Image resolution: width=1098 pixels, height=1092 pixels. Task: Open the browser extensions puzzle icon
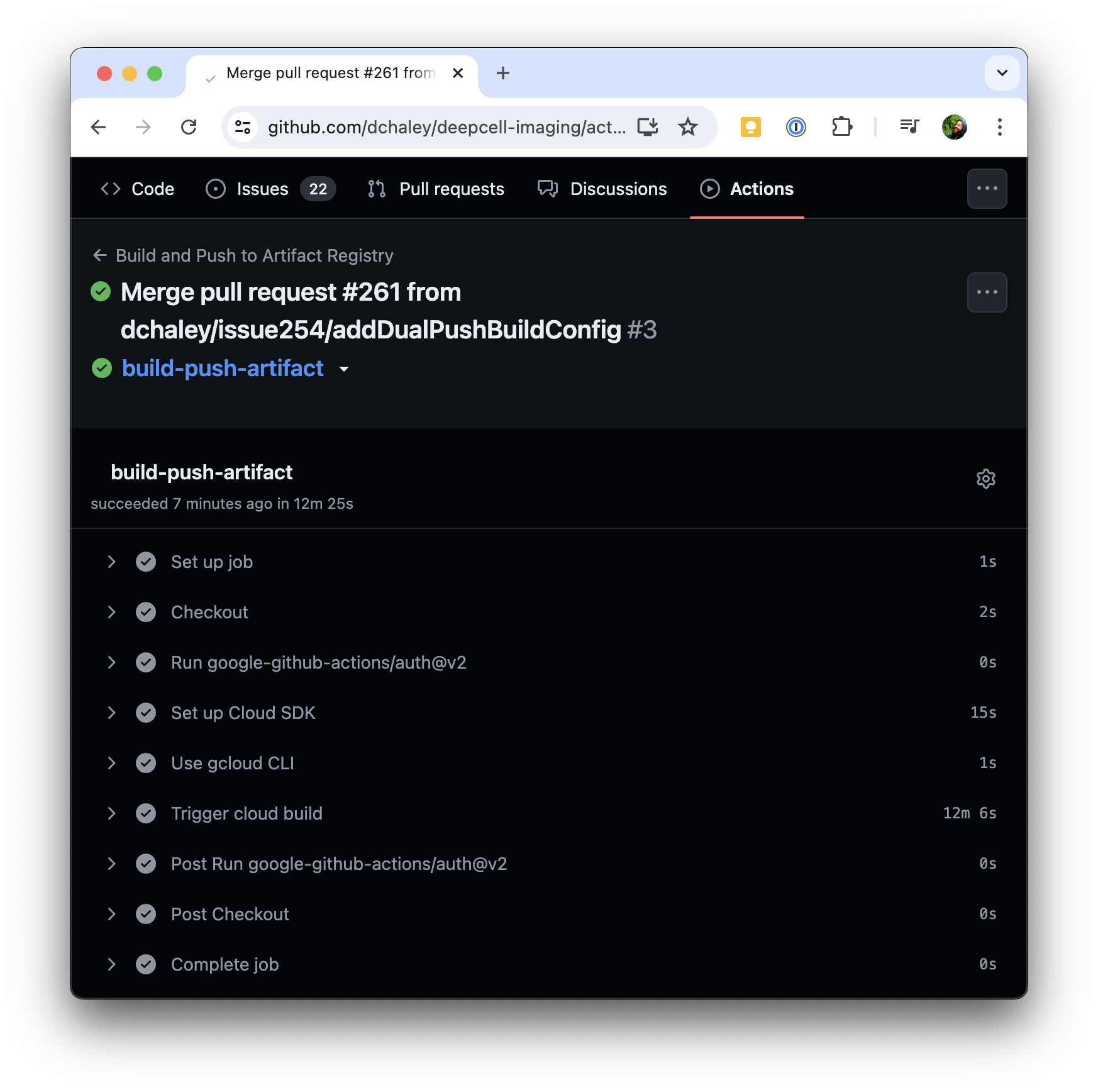(x=842, y=127)
